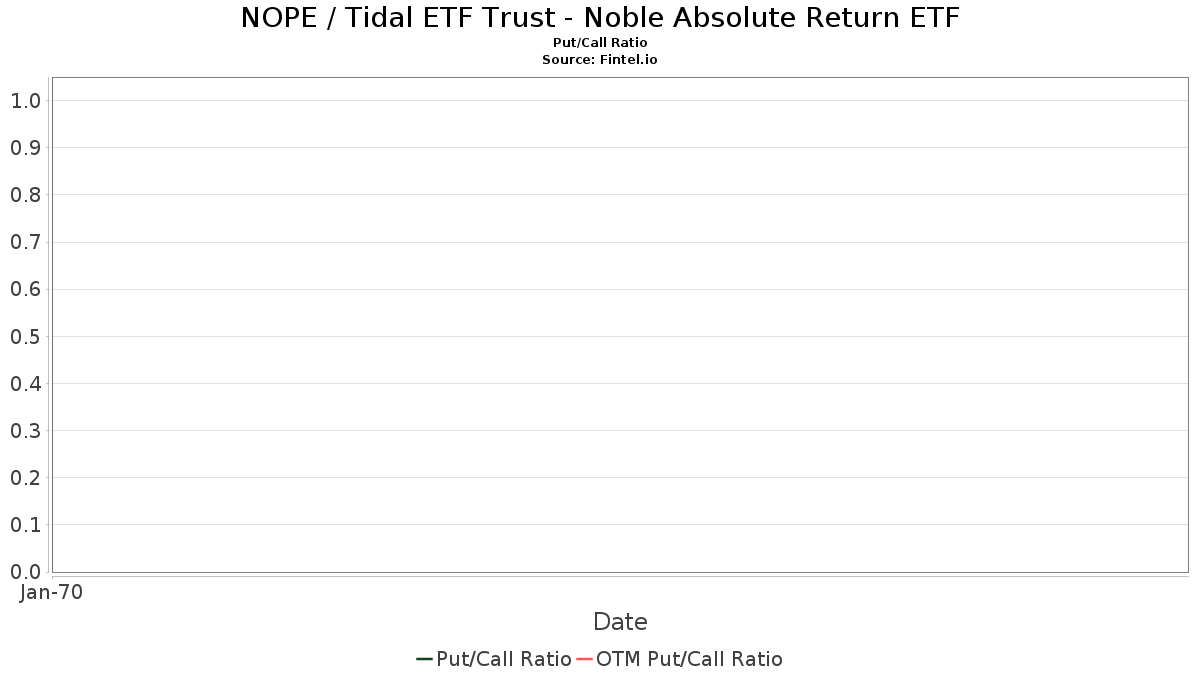The height and width of the screenshot is (675, 1200).
Task: Click the 0.5 y-axis tick label
Action: coord(25,336)
